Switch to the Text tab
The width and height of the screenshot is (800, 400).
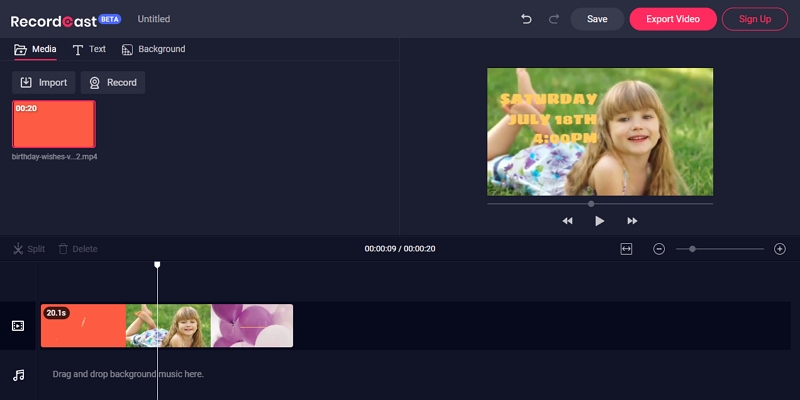pyautogui.click(x=89, y=49)
